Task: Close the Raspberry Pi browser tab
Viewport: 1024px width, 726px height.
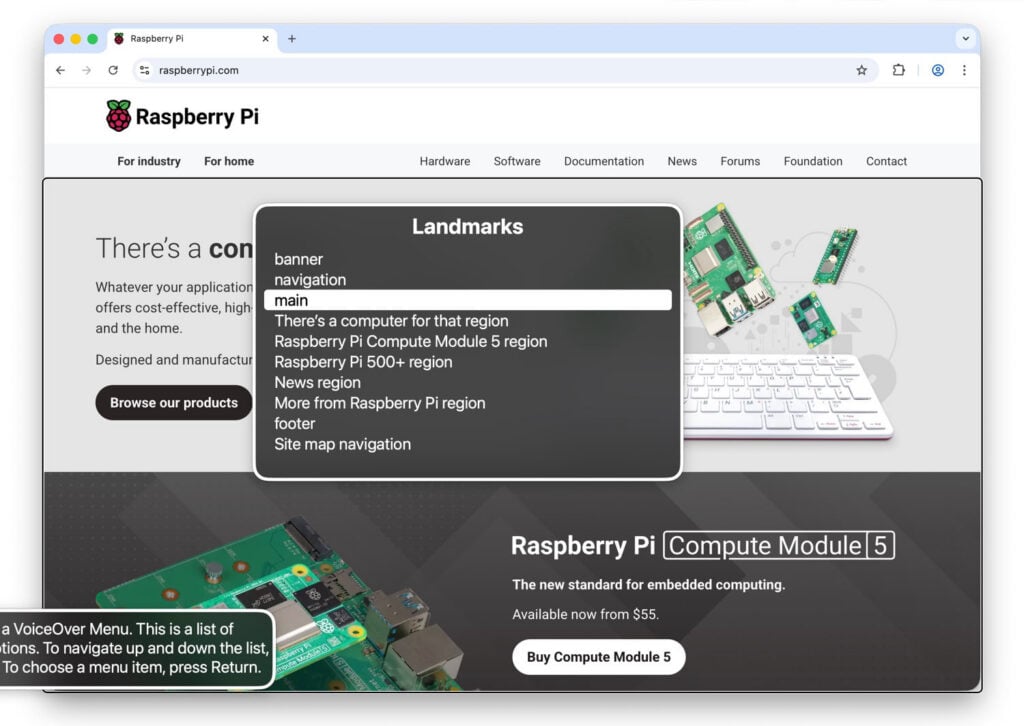Action: [x=266, y=39]
